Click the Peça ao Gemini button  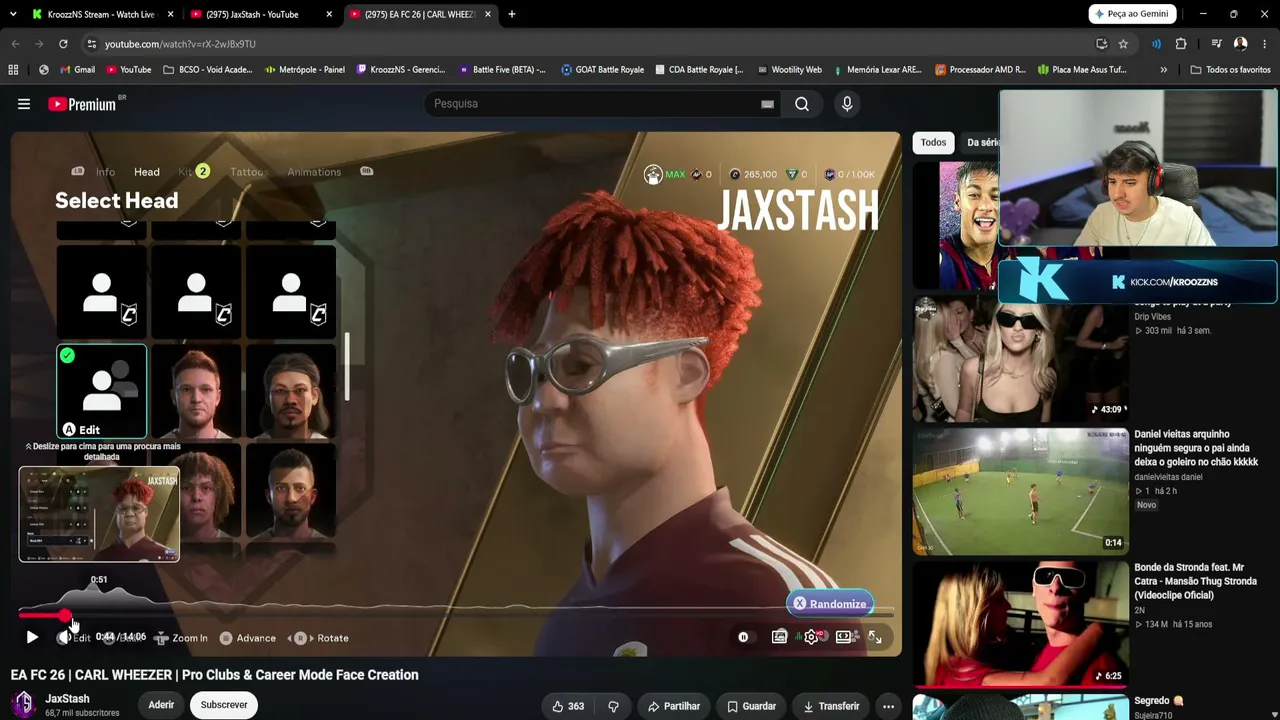pyautogui.click(x=1131, y=14)
